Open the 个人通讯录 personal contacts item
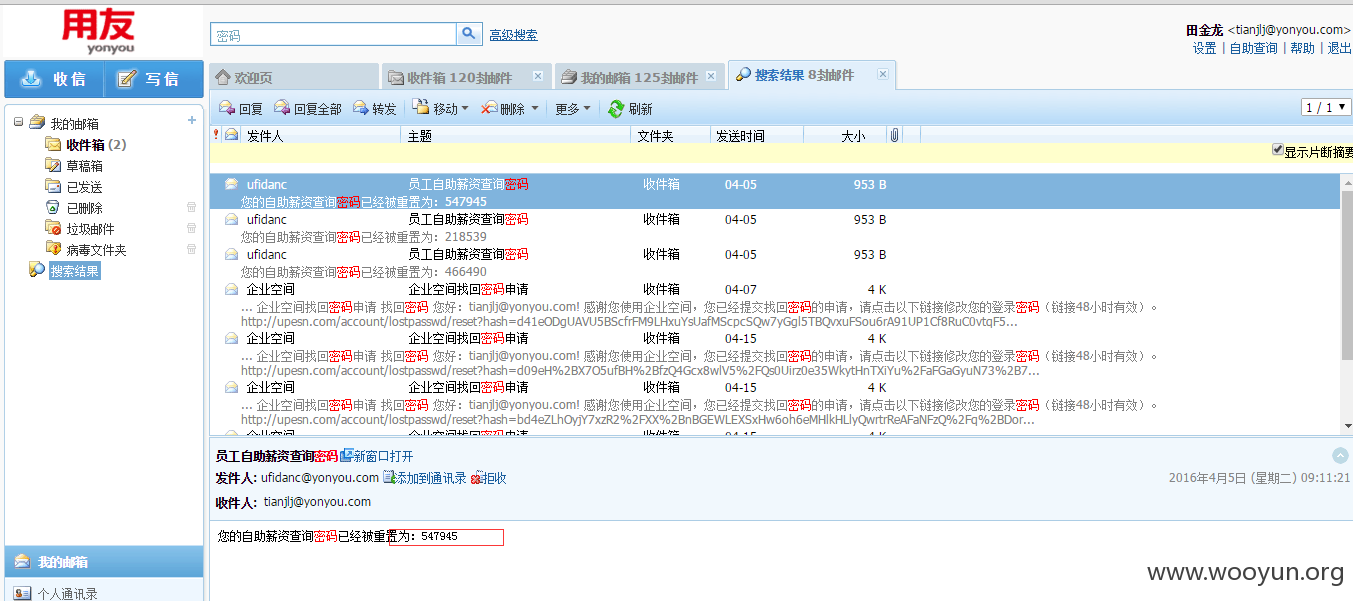 [x=67, y=593]
